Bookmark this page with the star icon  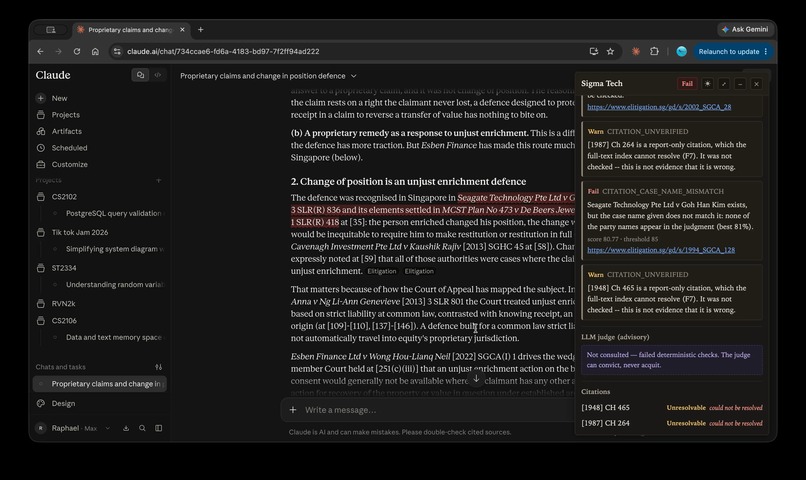point(610,51)
